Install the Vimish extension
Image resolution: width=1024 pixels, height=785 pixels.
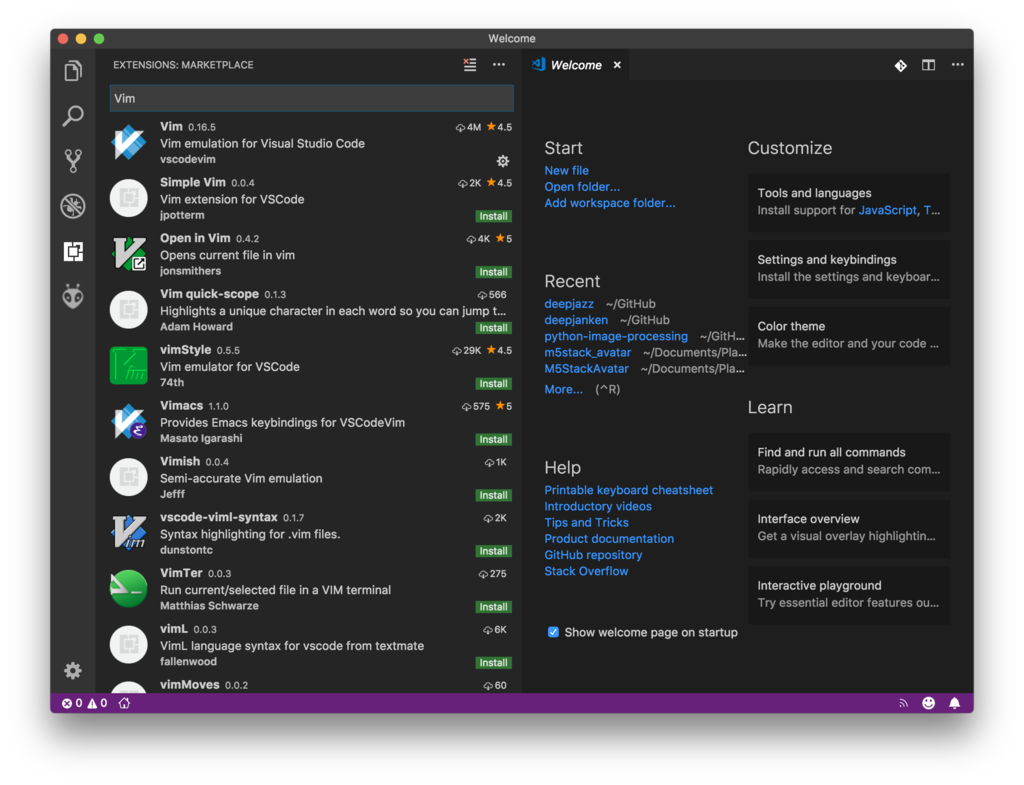[493, 495]
